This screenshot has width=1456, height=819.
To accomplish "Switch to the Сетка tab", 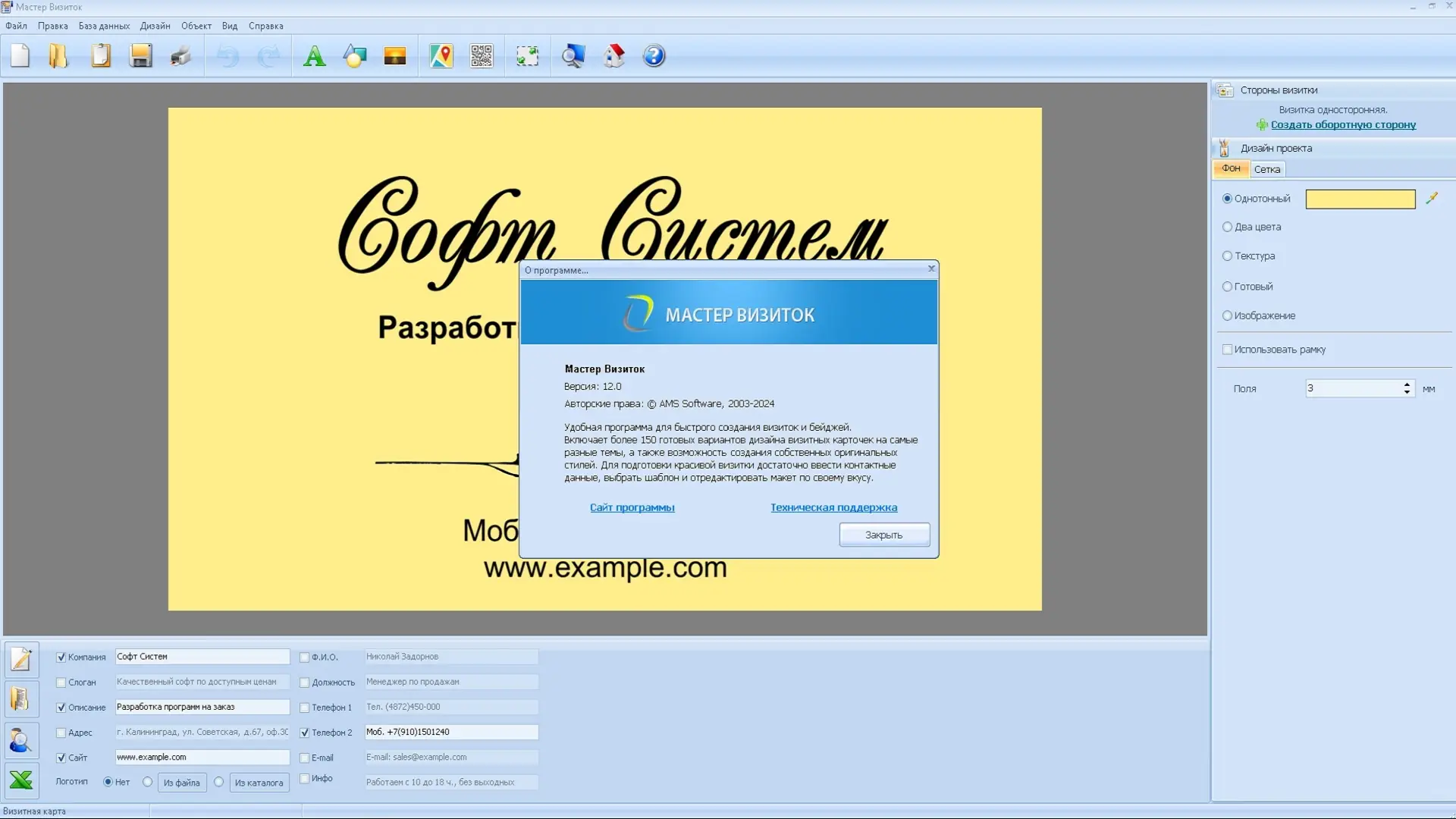I will pos(1267,168).
